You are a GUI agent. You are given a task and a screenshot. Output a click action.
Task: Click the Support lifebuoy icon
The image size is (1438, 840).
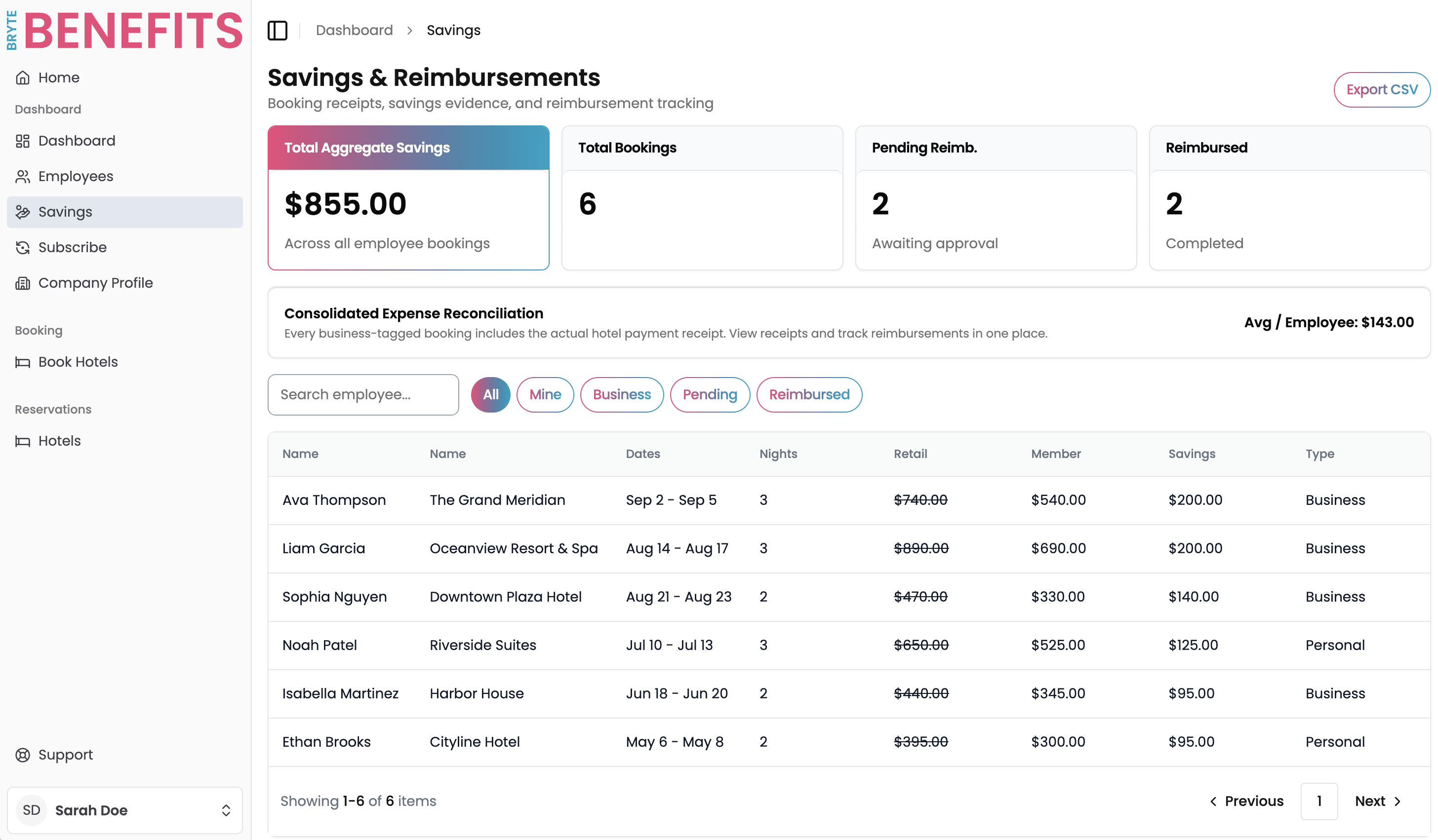click(x=23, y=755)
